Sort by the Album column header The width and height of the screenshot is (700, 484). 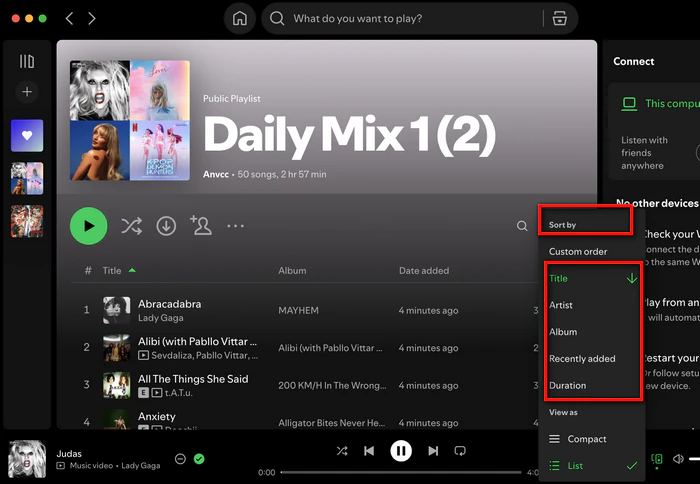[292, 271]
